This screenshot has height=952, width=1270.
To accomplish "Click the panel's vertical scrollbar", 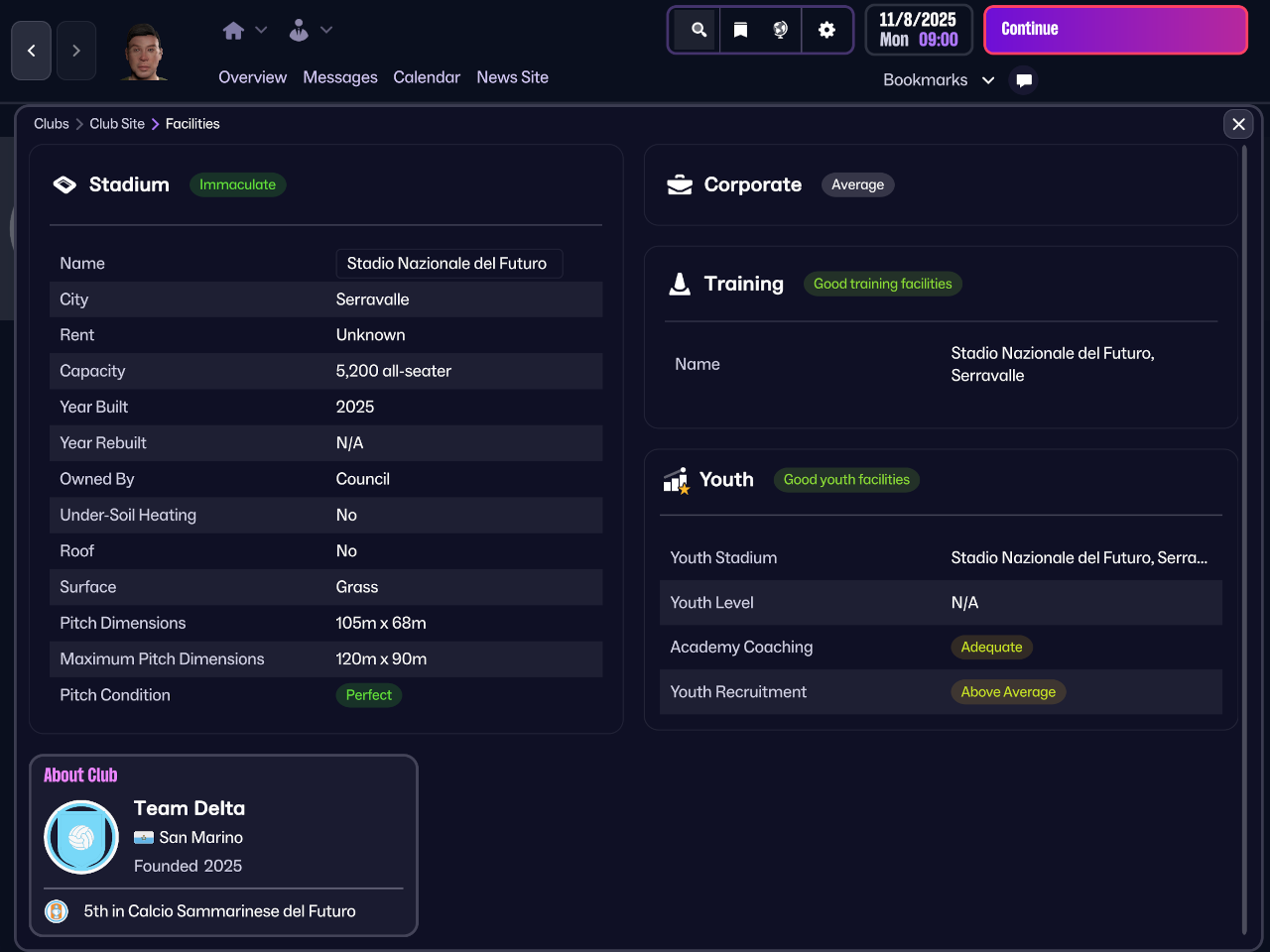I will coord(1244,535).
